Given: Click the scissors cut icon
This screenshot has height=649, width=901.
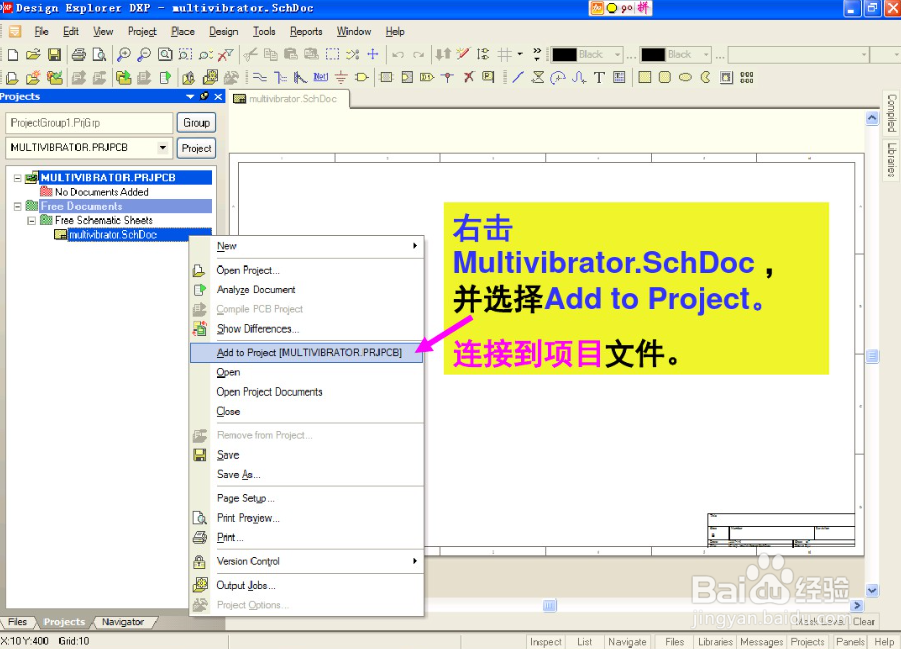Looking at the screenshot, I should click(250, 55).
